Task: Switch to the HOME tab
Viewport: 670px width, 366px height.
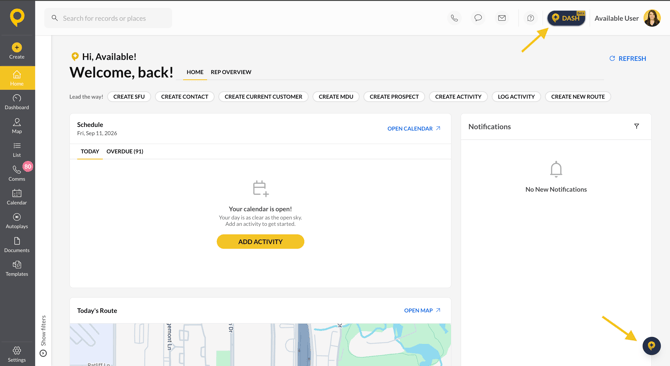Action: click(x=195, y=72)
